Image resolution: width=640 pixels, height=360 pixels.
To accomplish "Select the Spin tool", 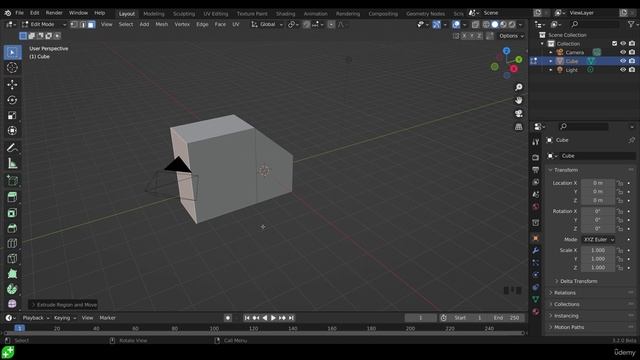I will pyautogui.click(x=12, y=289).
